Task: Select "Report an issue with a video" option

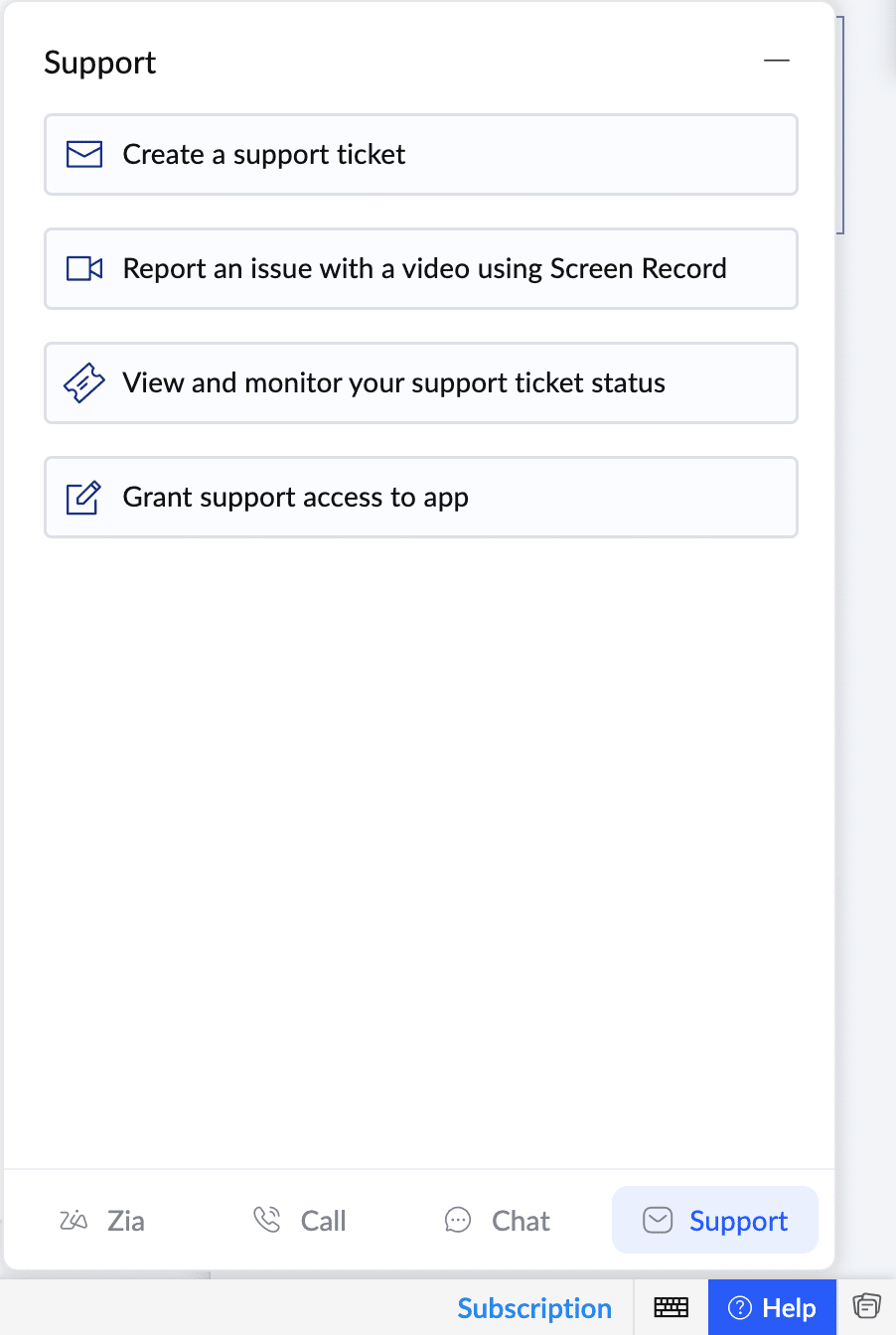Action: point(424,269)
